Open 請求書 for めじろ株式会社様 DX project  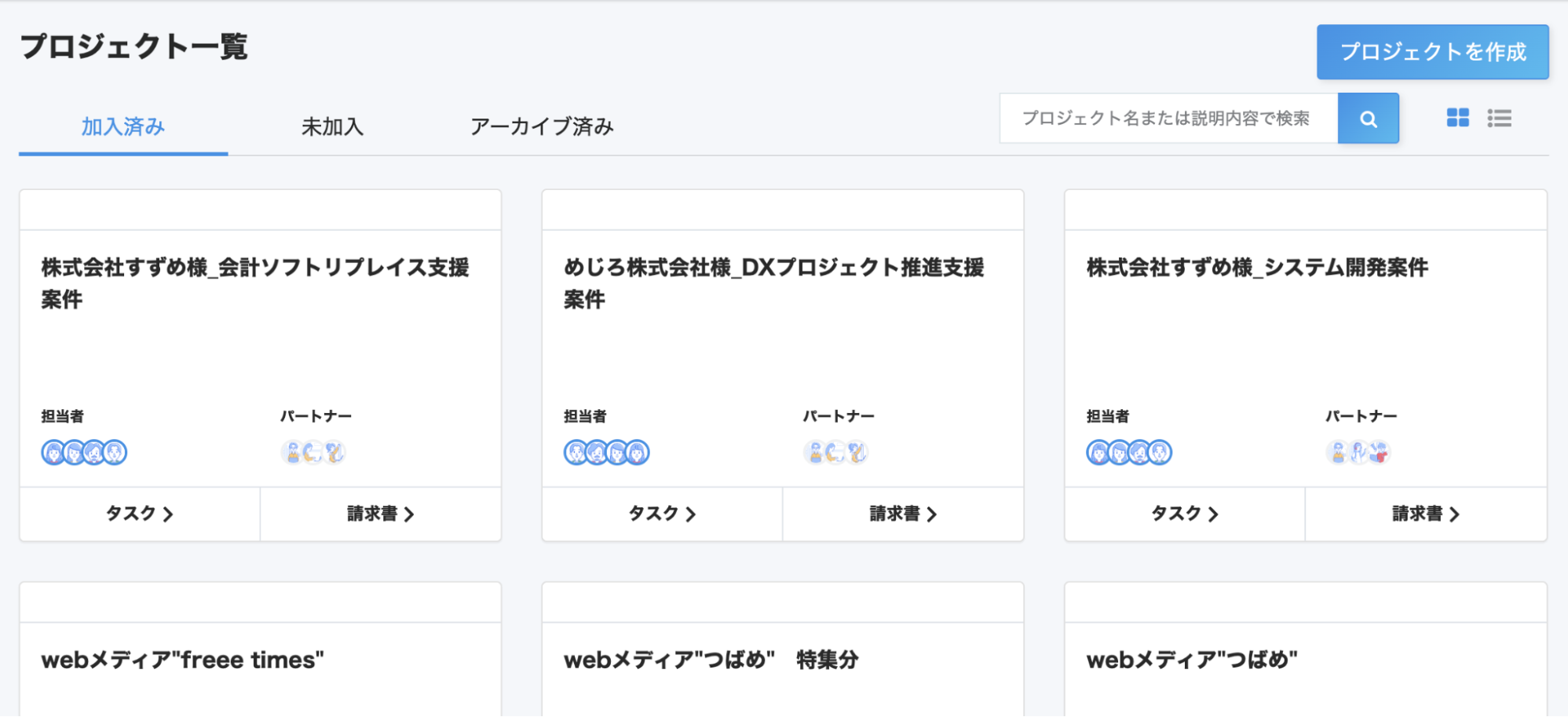pyautogui.click(x=903, y=514)
